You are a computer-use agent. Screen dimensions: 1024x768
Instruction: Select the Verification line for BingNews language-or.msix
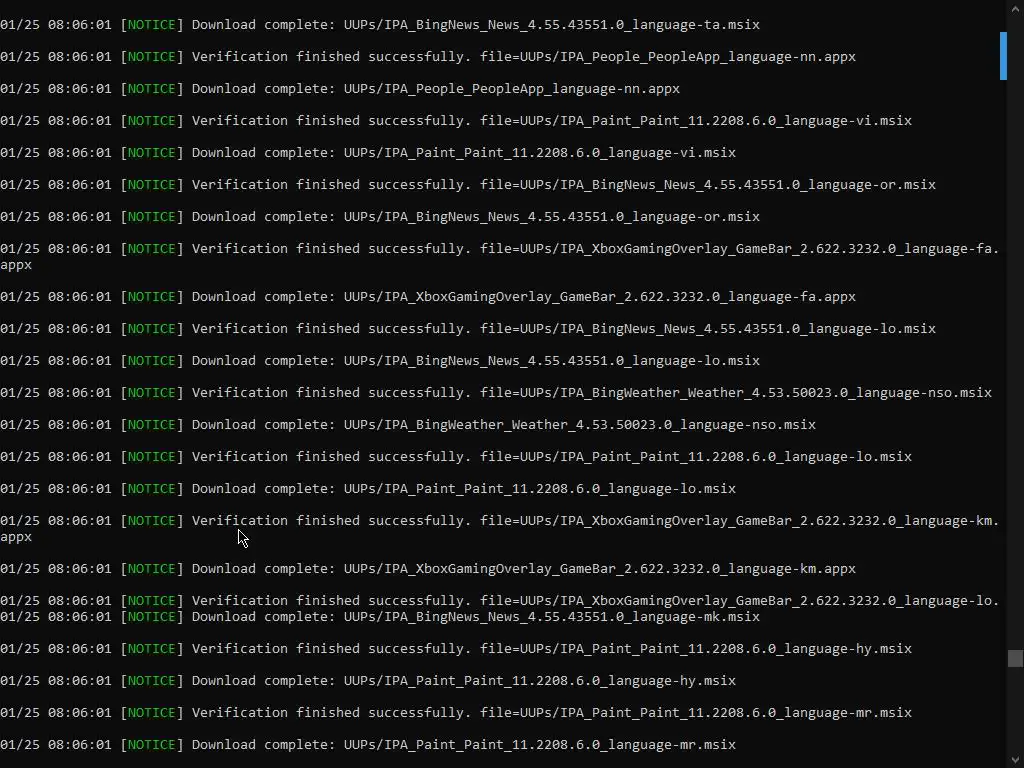[x=468, y=185]
